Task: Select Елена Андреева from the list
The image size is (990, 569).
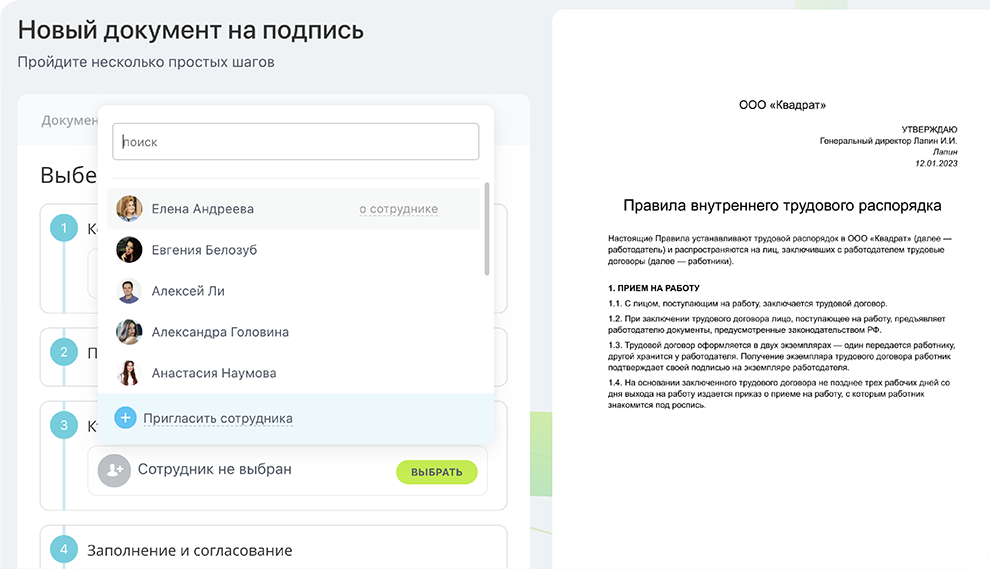Action: point(203,209)
